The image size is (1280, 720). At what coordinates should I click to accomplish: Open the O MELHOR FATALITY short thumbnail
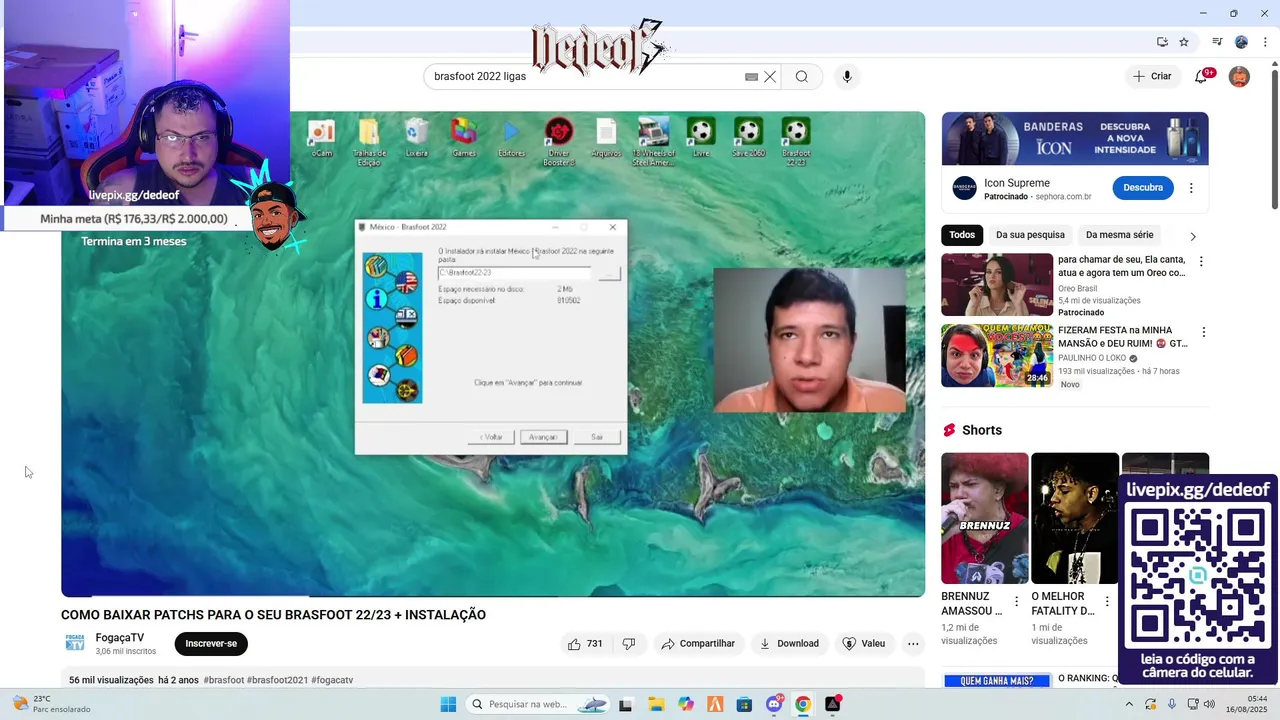pos(1075,518)
